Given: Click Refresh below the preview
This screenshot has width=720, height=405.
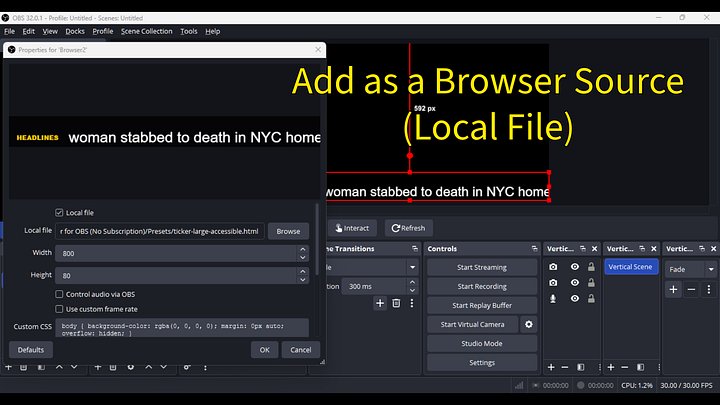Looking at the screenshot, I should click(x=408, y=228).
